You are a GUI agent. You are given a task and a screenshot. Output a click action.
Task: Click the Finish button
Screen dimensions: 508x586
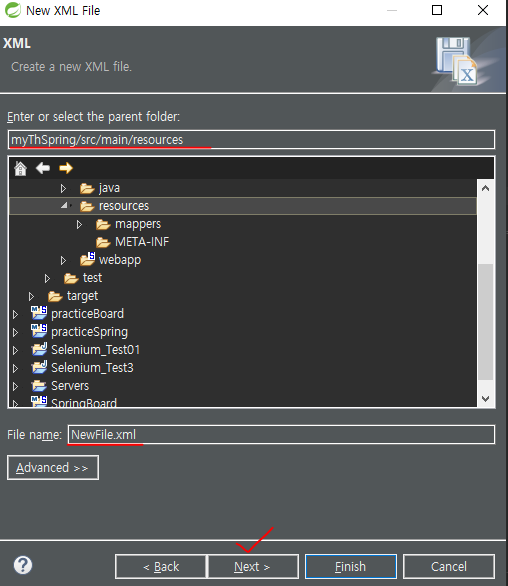351,567
